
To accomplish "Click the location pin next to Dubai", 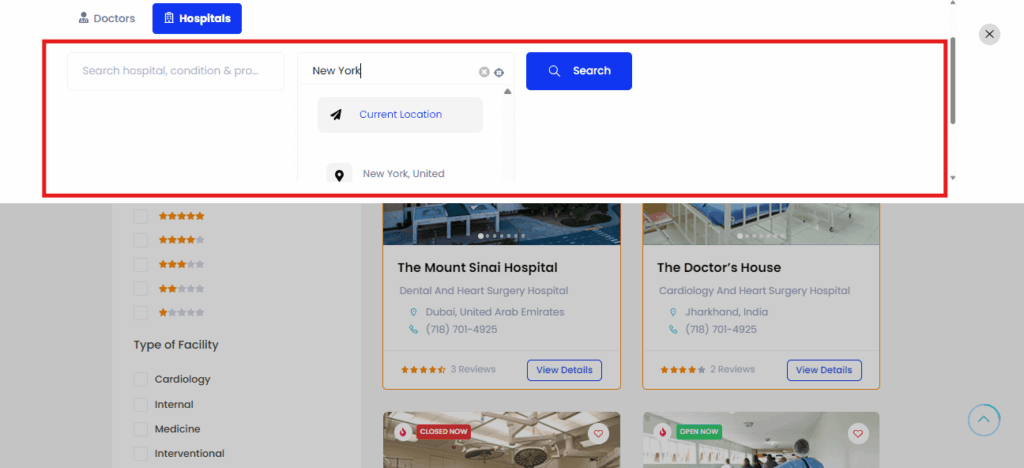I will click(413, 313).
